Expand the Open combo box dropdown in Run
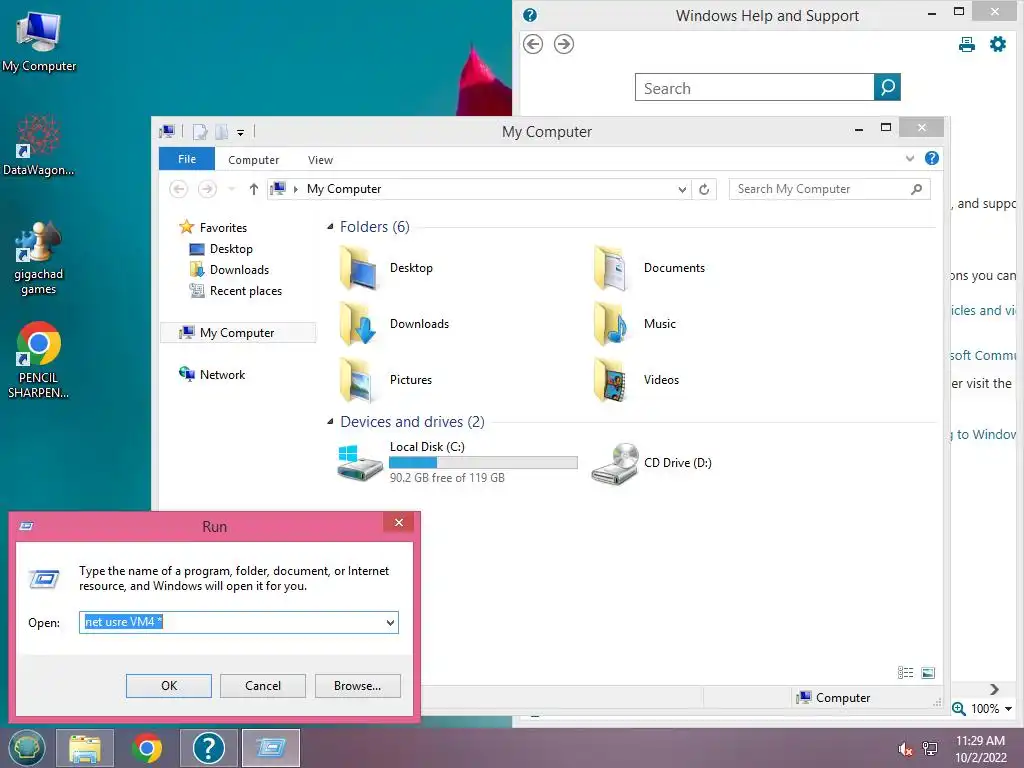1024x768 pixels. [x=391, y=622]
